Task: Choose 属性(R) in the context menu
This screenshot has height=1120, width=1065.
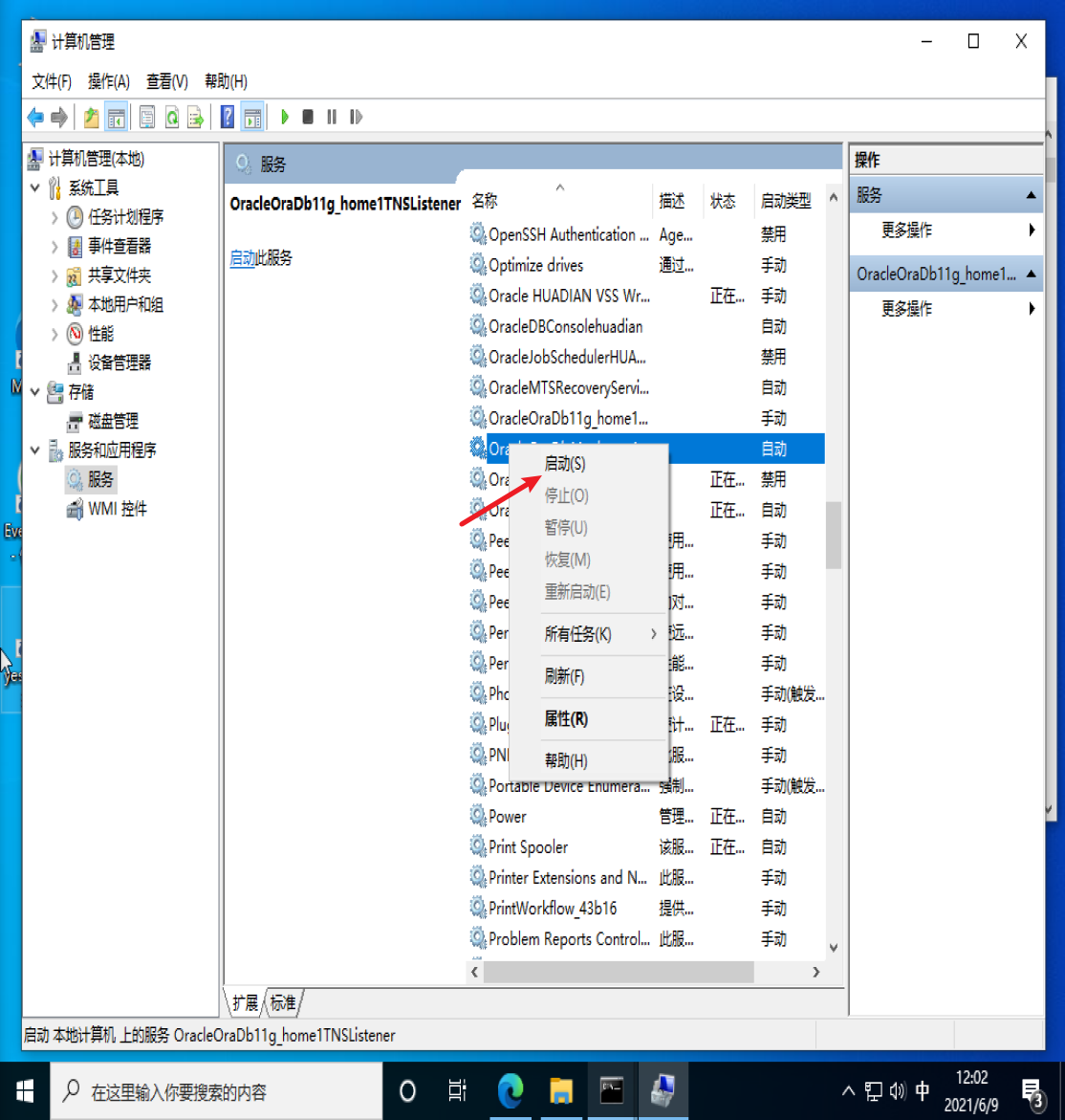Action: (589, 719)
